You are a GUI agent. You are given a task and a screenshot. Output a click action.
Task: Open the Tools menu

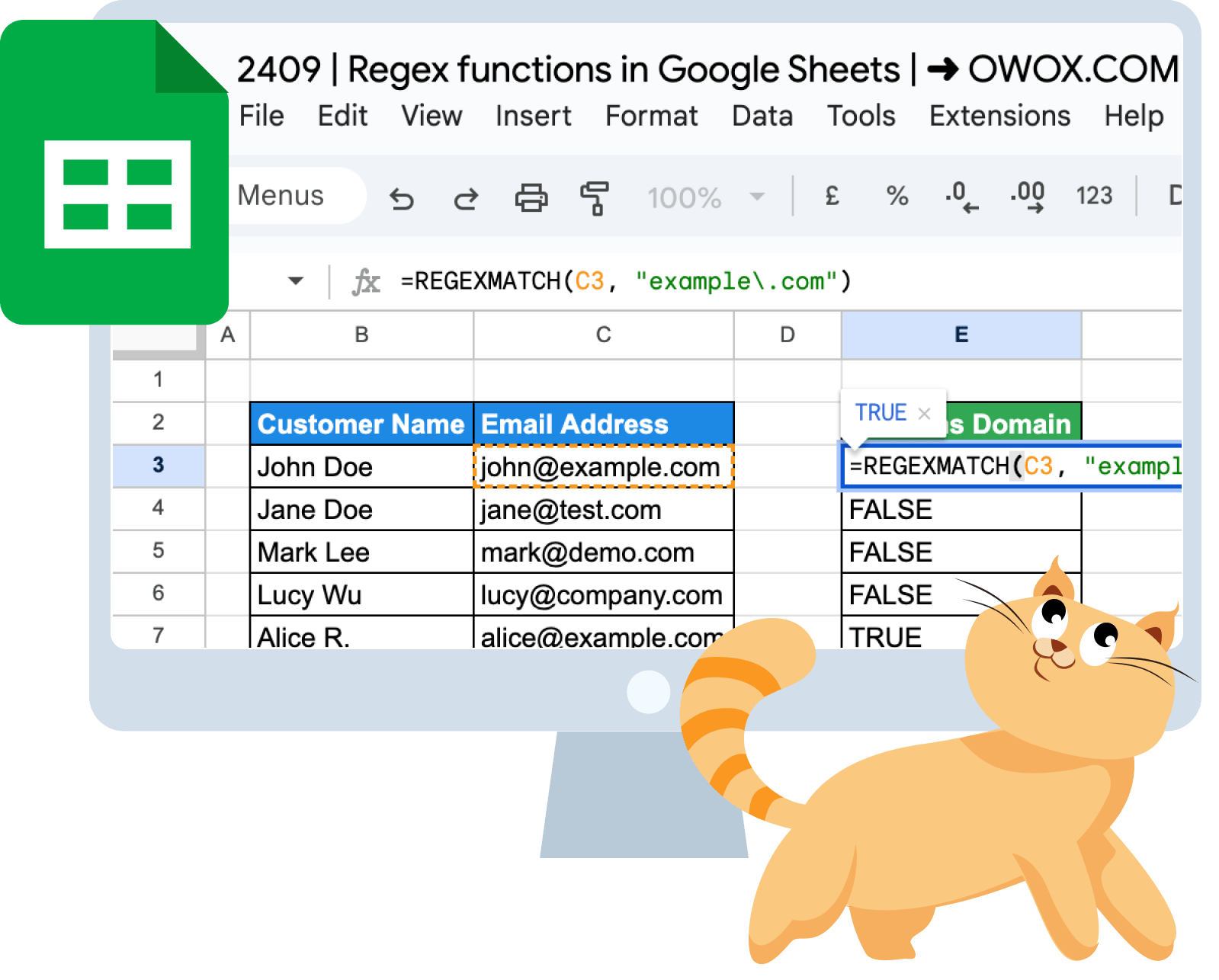861,116
